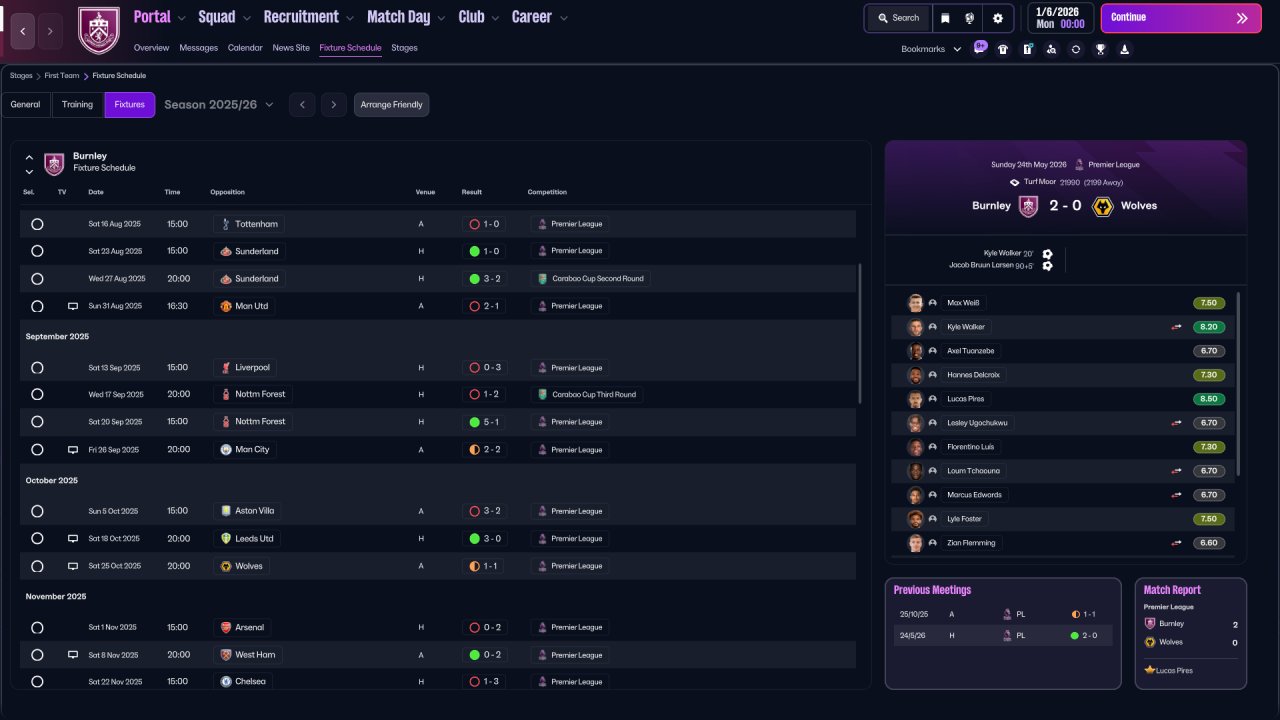Select the Sunderland Carabao Cup fixture radio button
The height and width of the screenshot is (720, 1280).
click(37, 279)
